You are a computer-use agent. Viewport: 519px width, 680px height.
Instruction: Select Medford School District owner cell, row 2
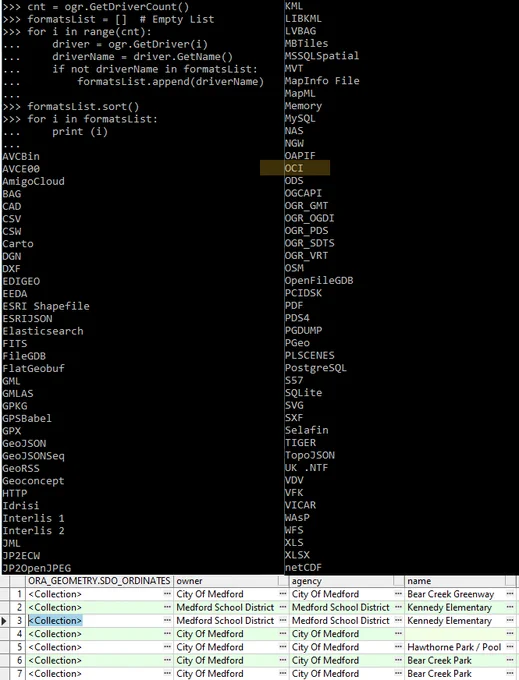(x=225, y=607)
